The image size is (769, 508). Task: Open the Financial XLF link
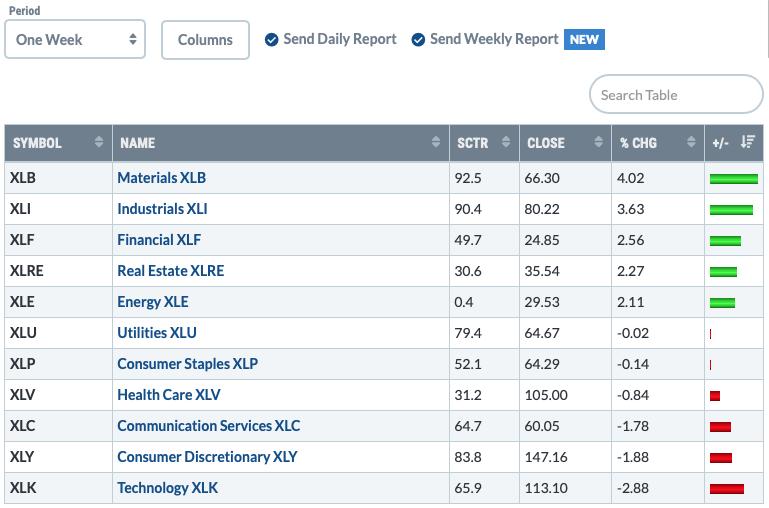coord(159,240)
